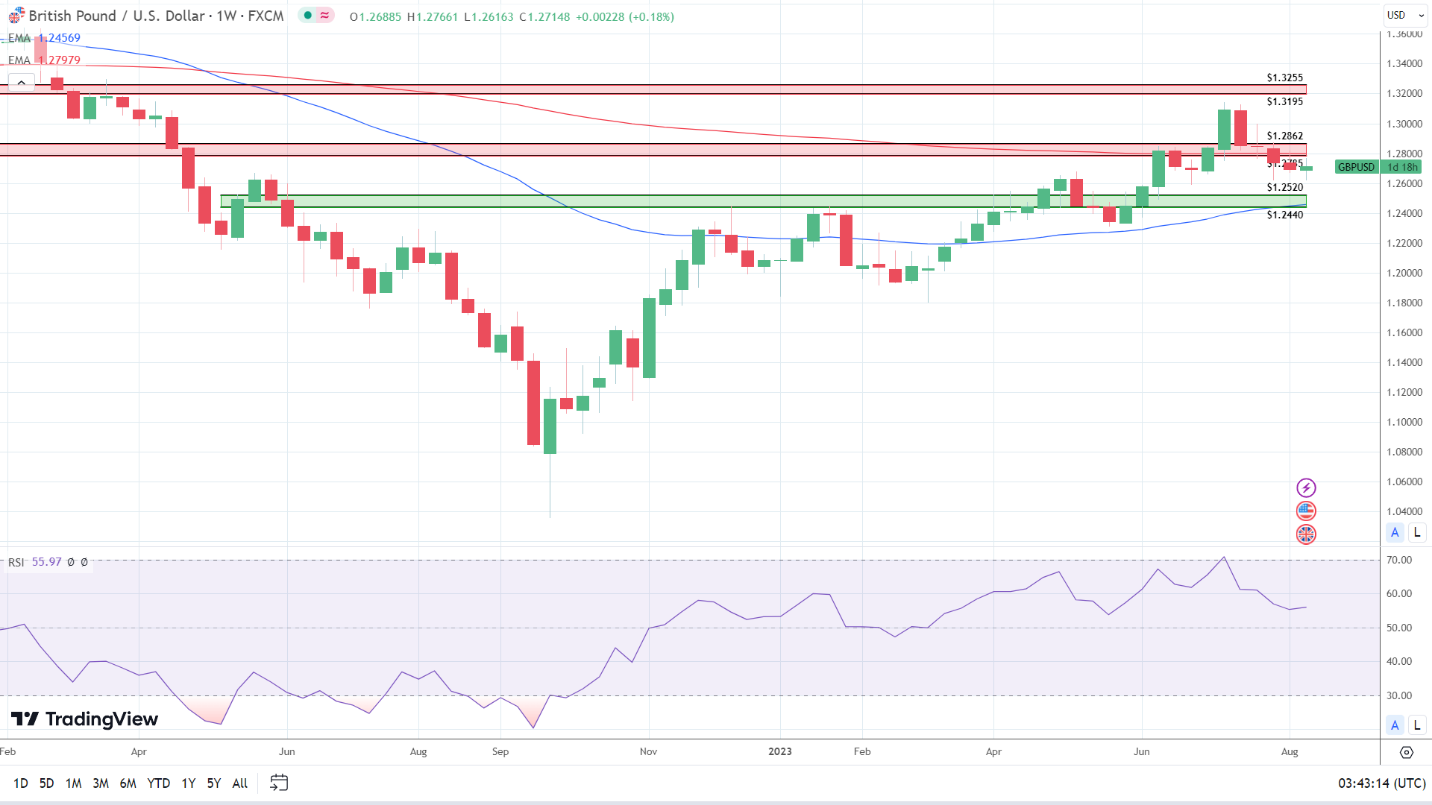This screenshot has width=1432, height=805.
Task: Select the 5Y time range
Action: click(214, 783)
